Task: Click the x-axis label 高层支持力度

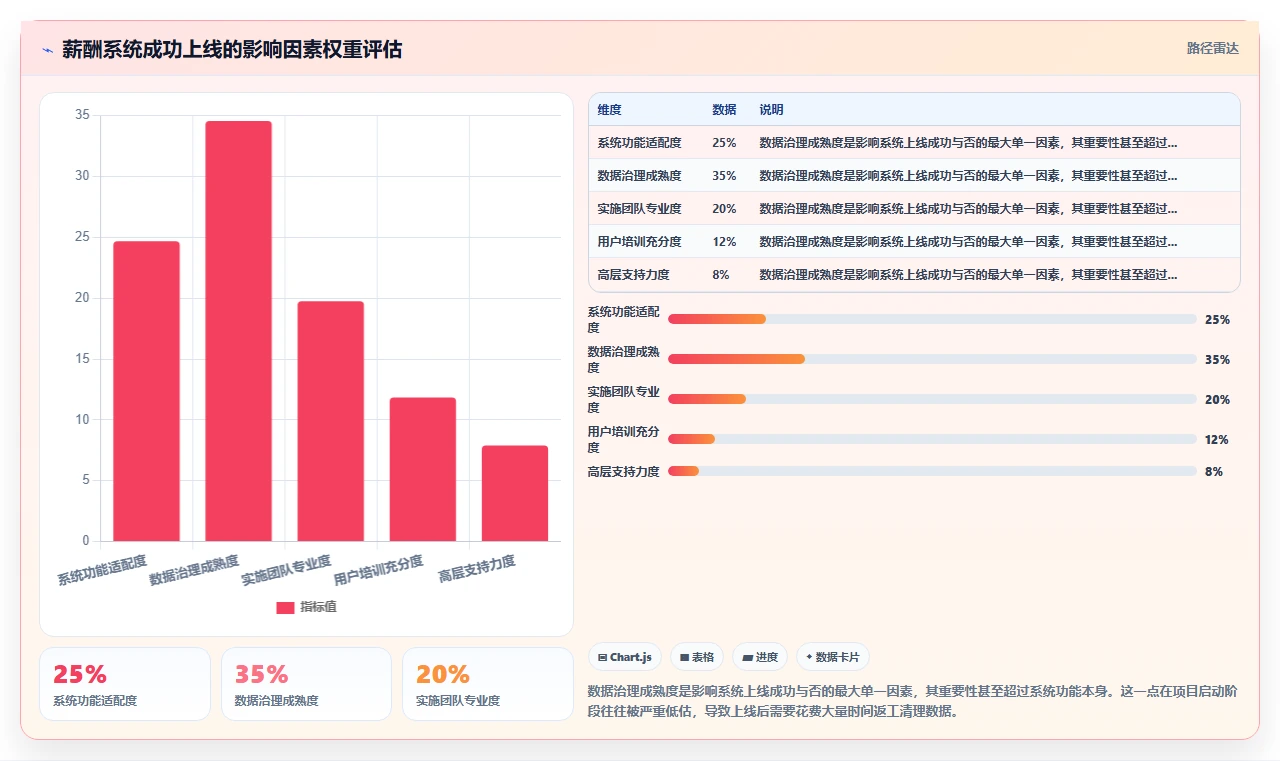Action: [477, 569]
